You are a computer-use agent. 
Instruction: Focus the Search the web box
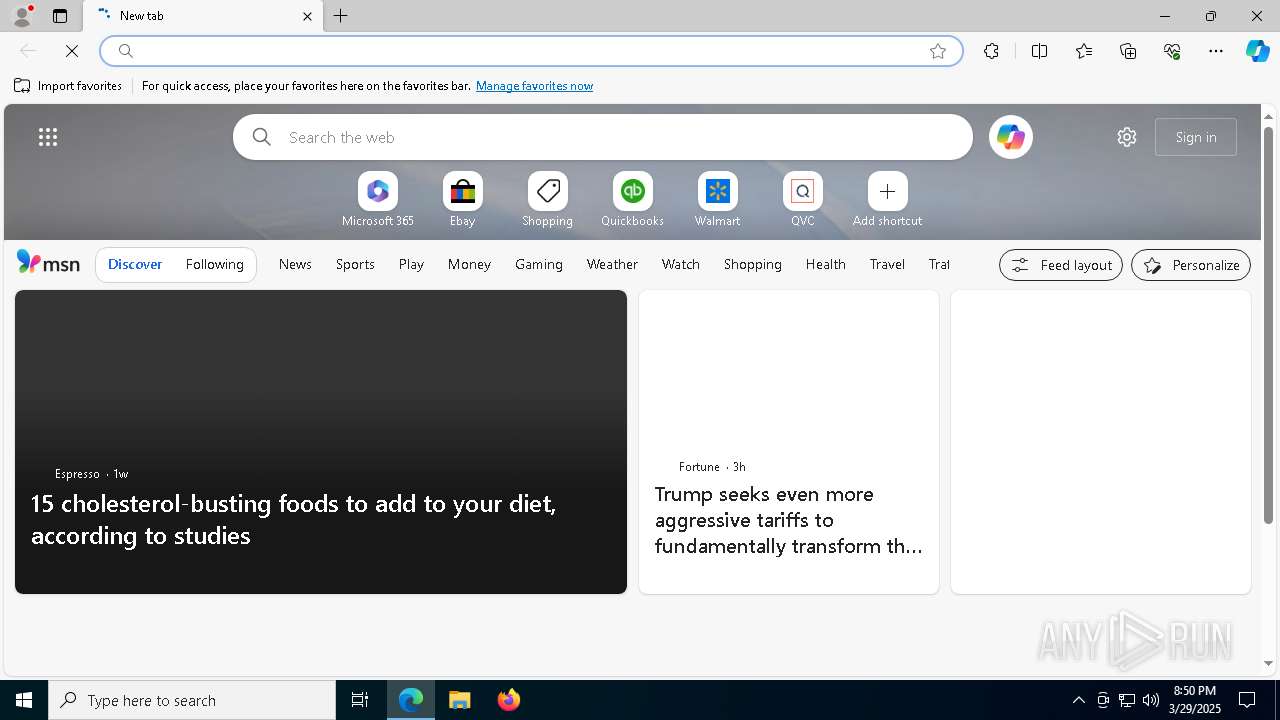(x=603, y=137)
